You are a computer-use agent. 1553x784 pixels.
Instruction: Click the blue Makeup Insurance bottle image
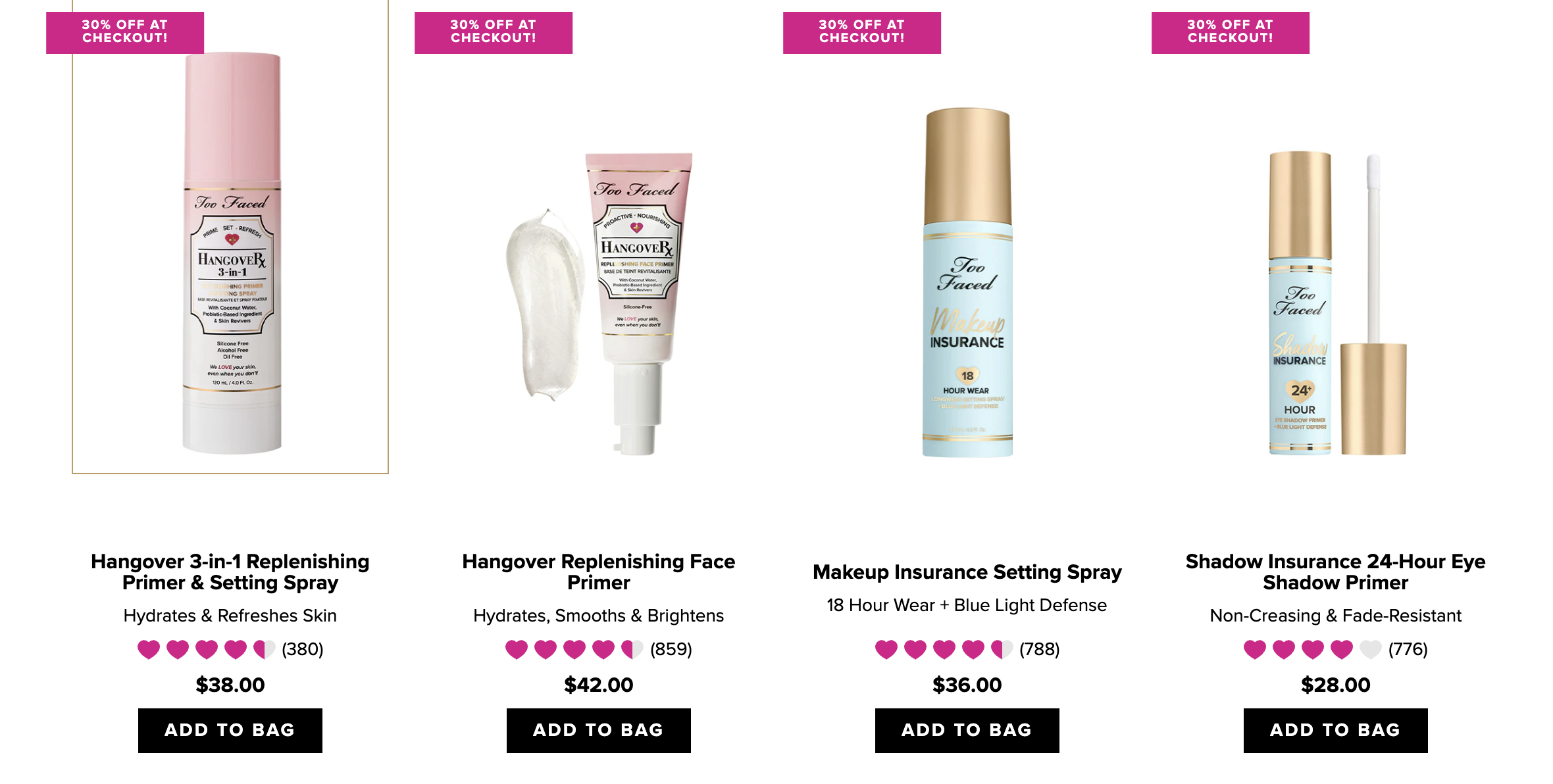pos(967,283)
